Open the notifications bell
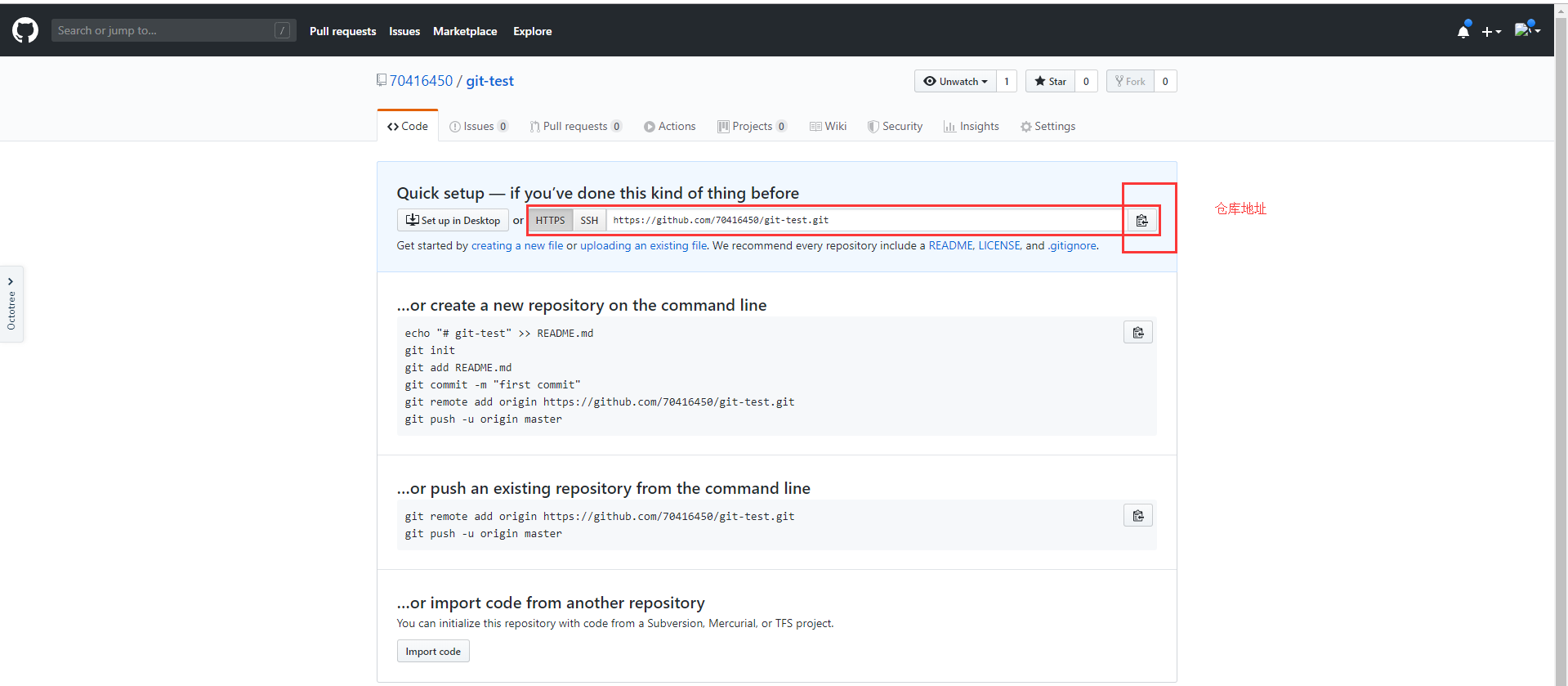 click(1463, 31)
